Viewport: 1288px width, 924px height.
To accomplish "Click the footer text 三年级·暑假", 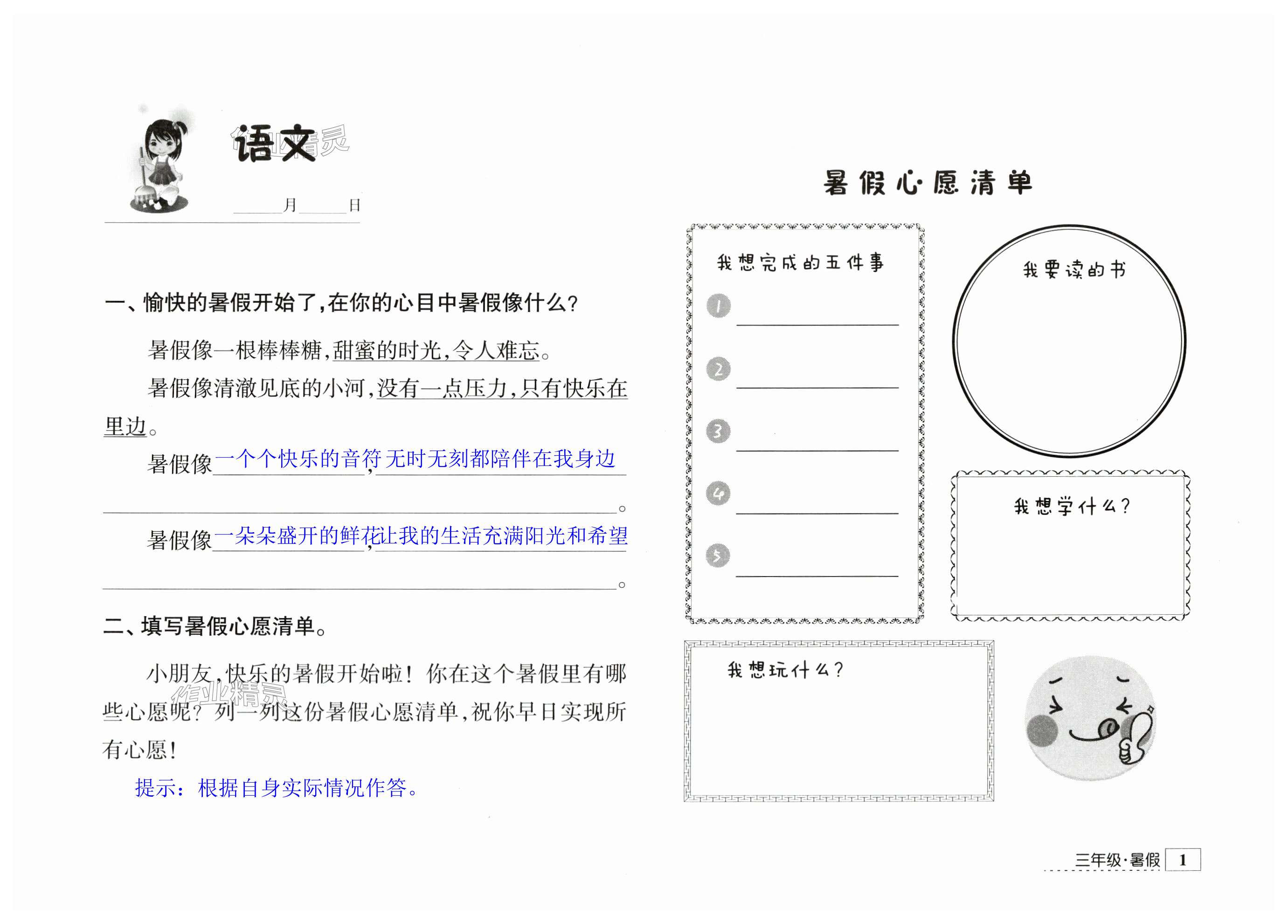I will pos(1117,860).
